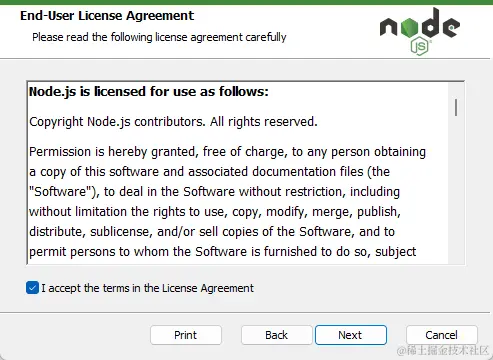493x360 pixels.
Task: Go Back to the previous installer step
Action: click(276, 335)
